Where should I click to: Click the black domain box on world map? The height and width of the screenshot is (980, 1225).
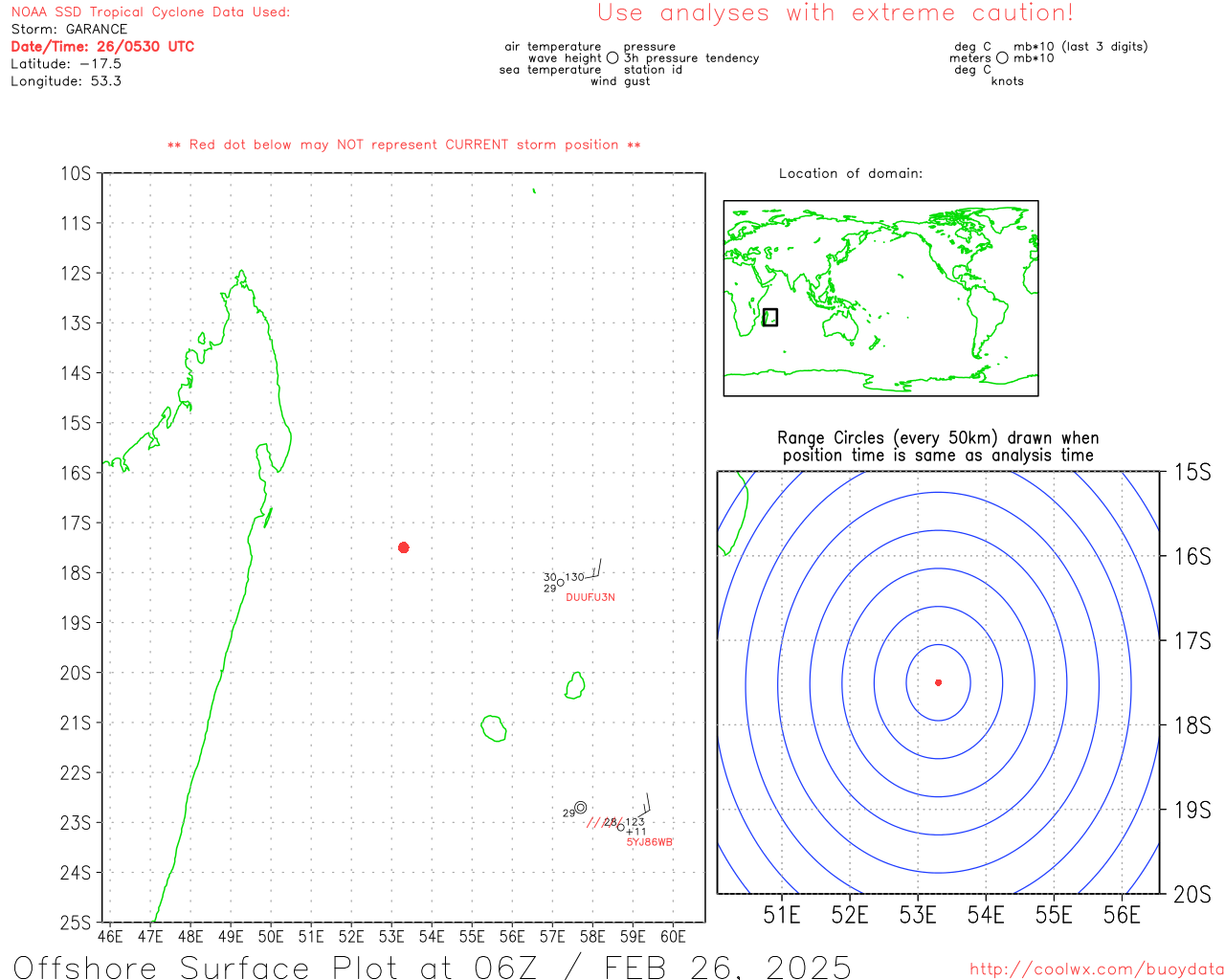(x=770, y=318)
